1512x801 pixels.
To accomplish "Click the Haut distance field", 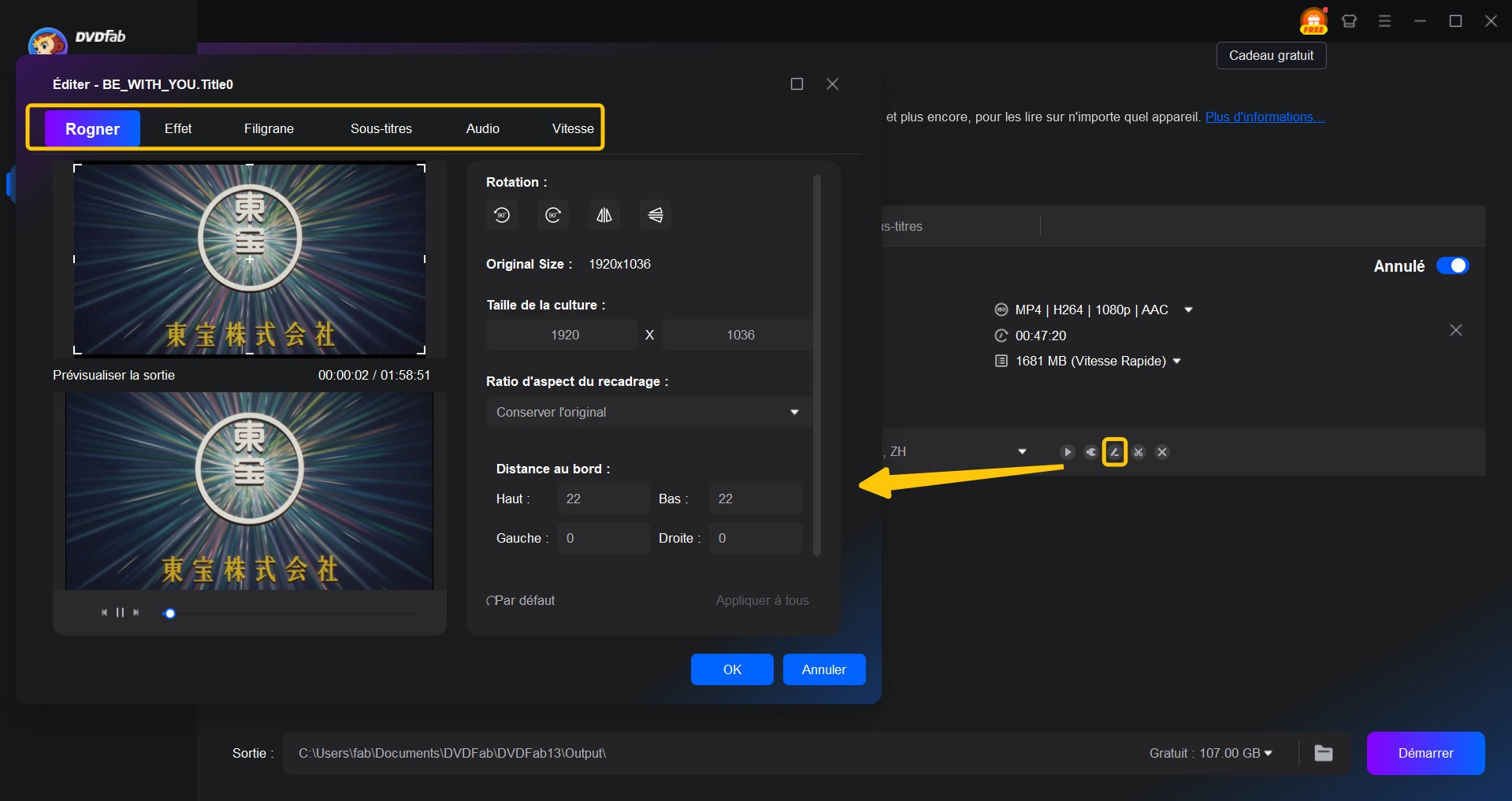I will tap(604, 499).
